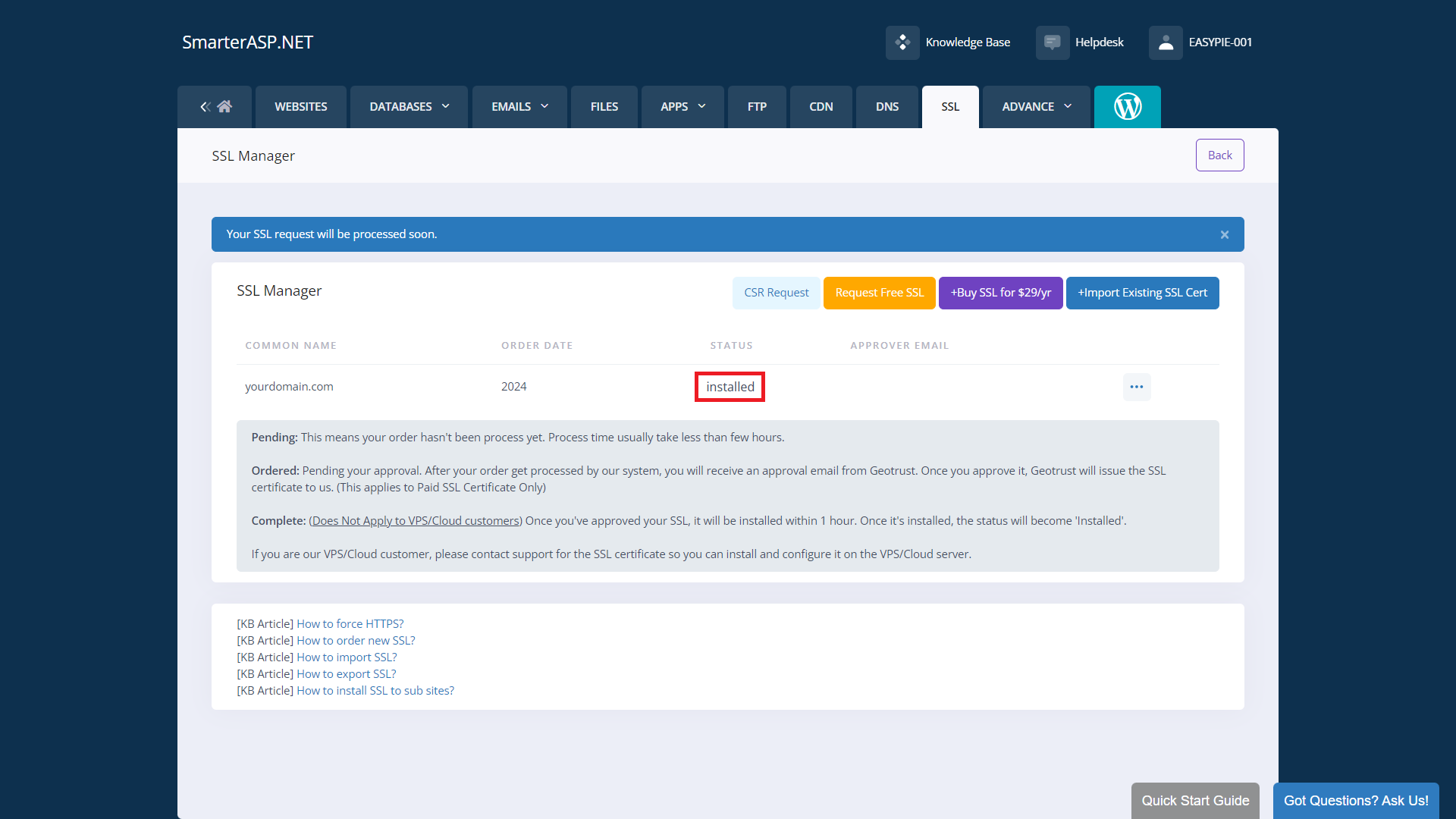1456x819 pixels.
Task: Click Request Free SSL
Action: click(x=878, y=292)
